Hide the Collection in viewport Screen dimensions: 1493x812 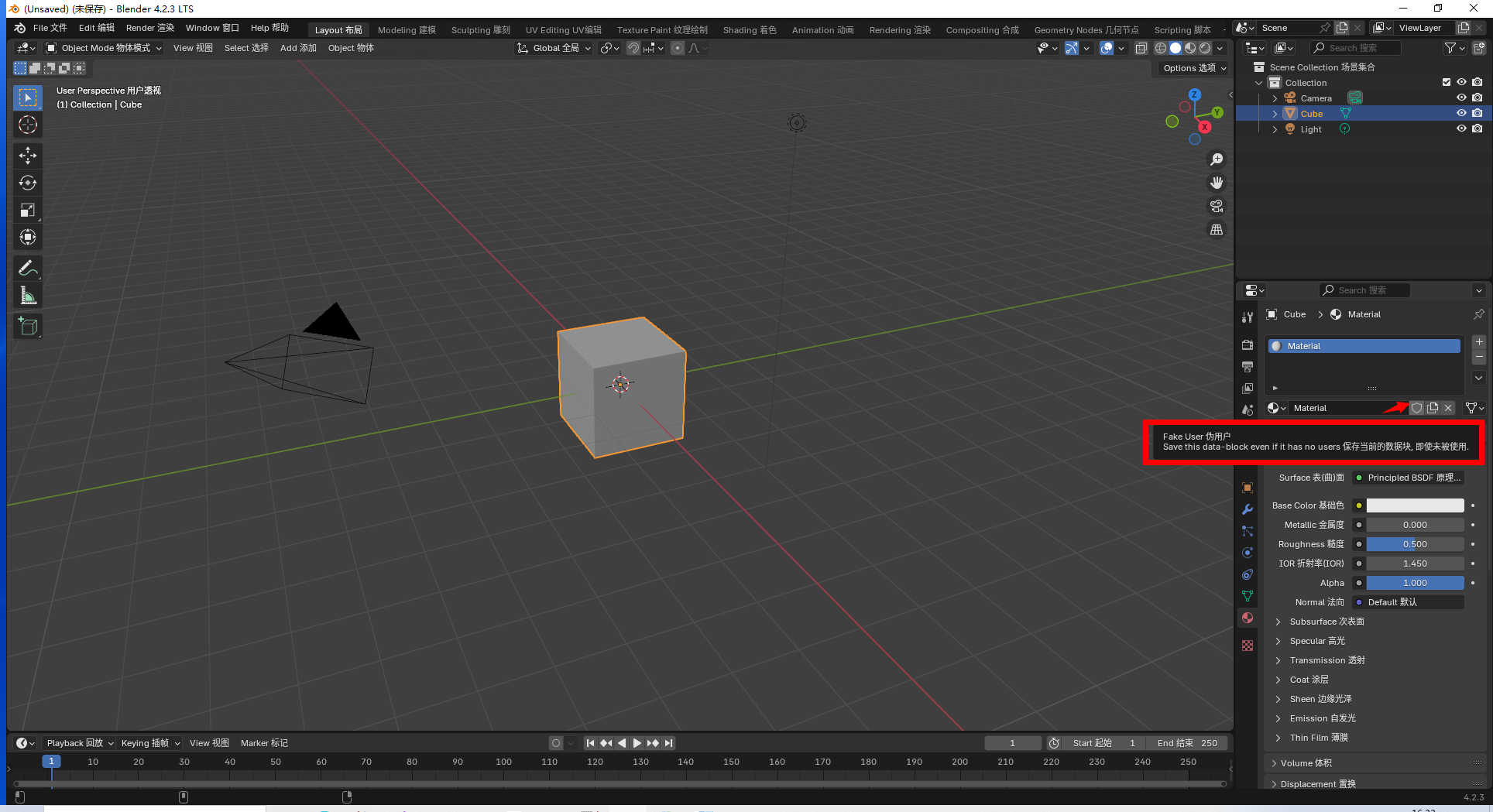(1461, 82)
